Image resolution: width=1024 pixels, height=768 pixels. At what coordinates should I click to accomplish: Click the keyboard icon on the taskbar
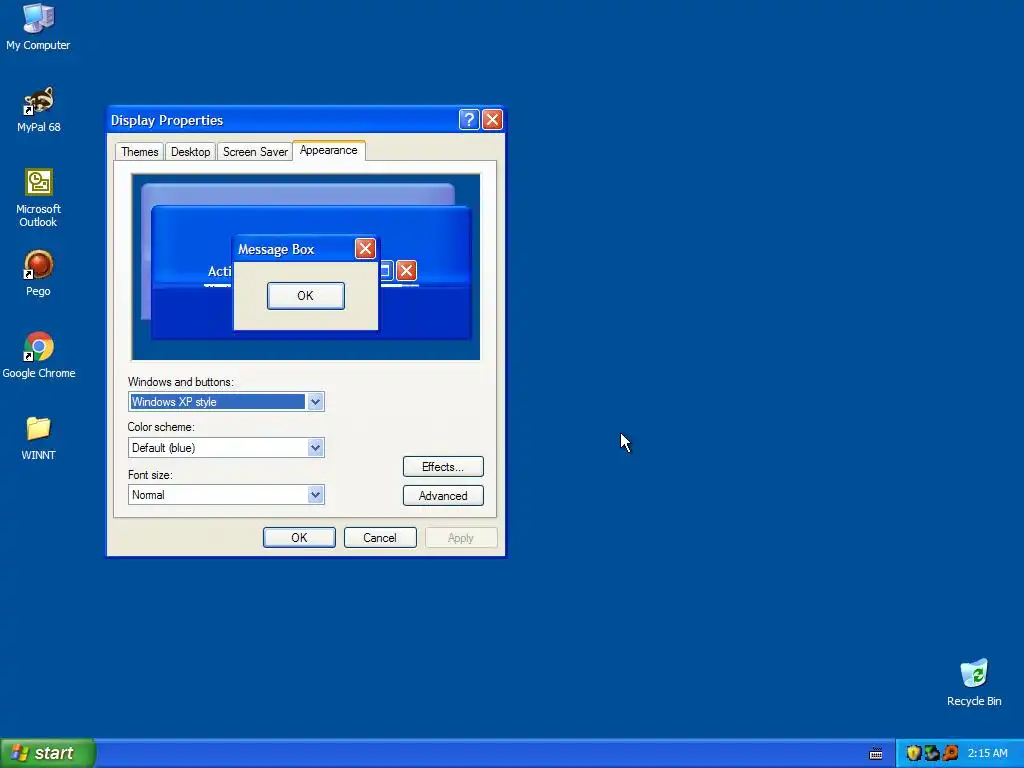click(876, 754)
